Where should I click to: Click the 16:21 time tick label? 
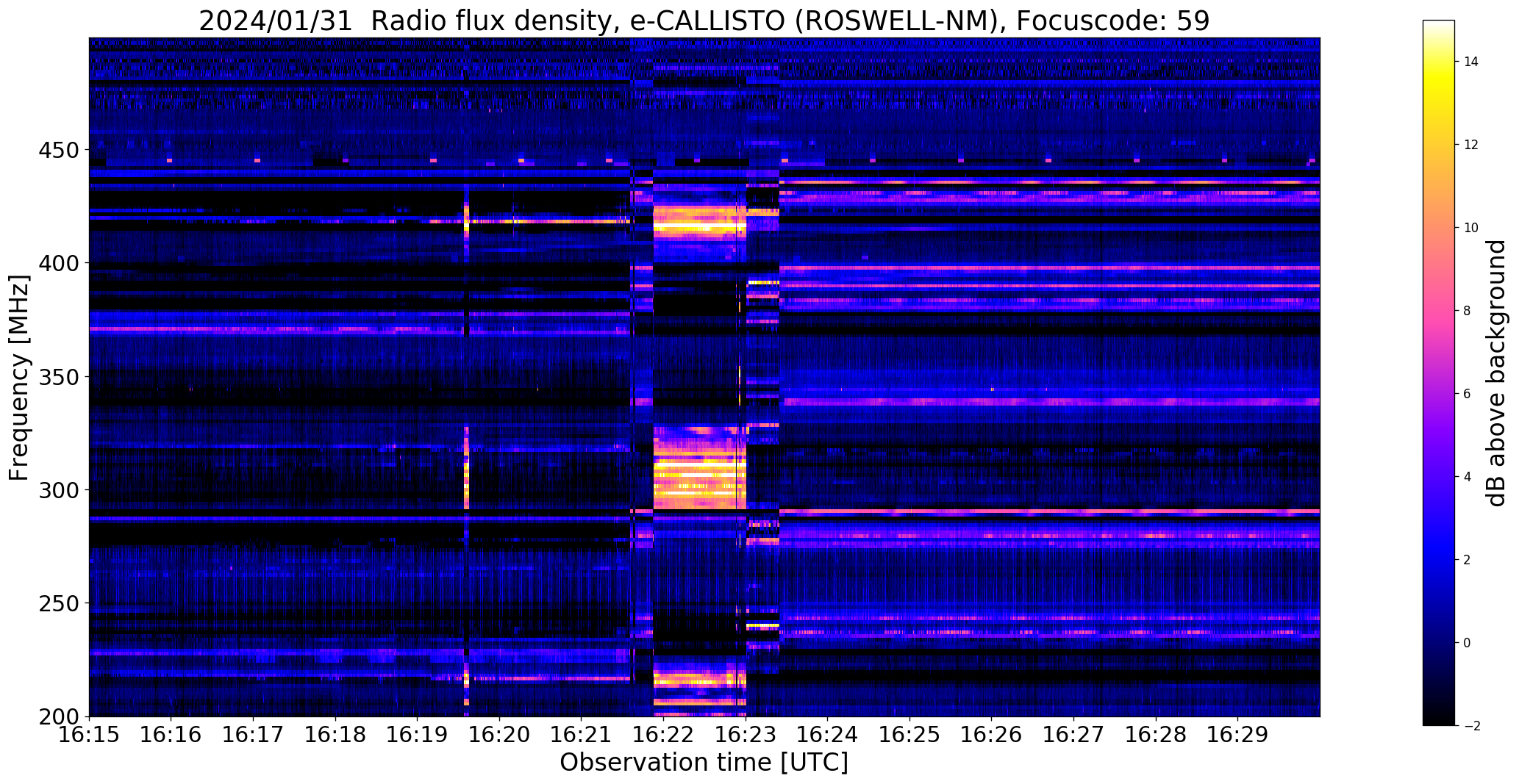[x=582, y=734]
